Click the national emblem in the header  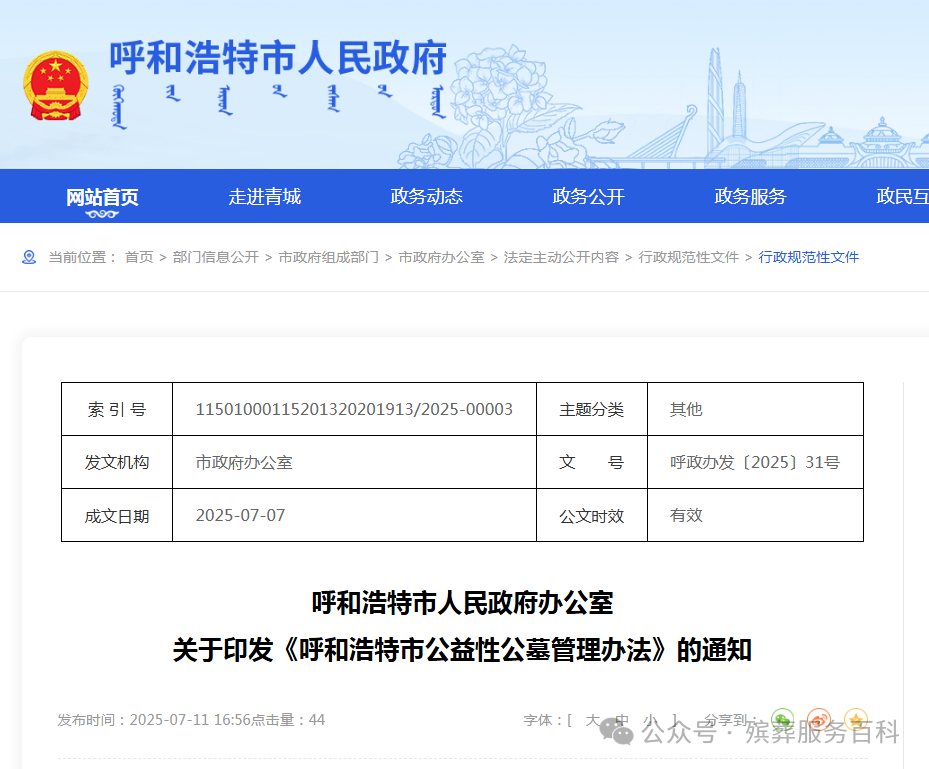(54, 85)
